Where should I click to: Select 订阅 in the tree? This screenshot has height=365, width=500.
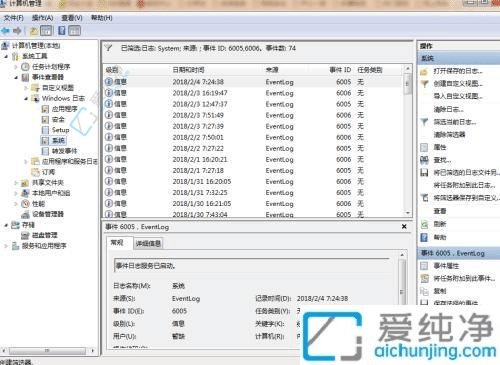pos(48,172)
